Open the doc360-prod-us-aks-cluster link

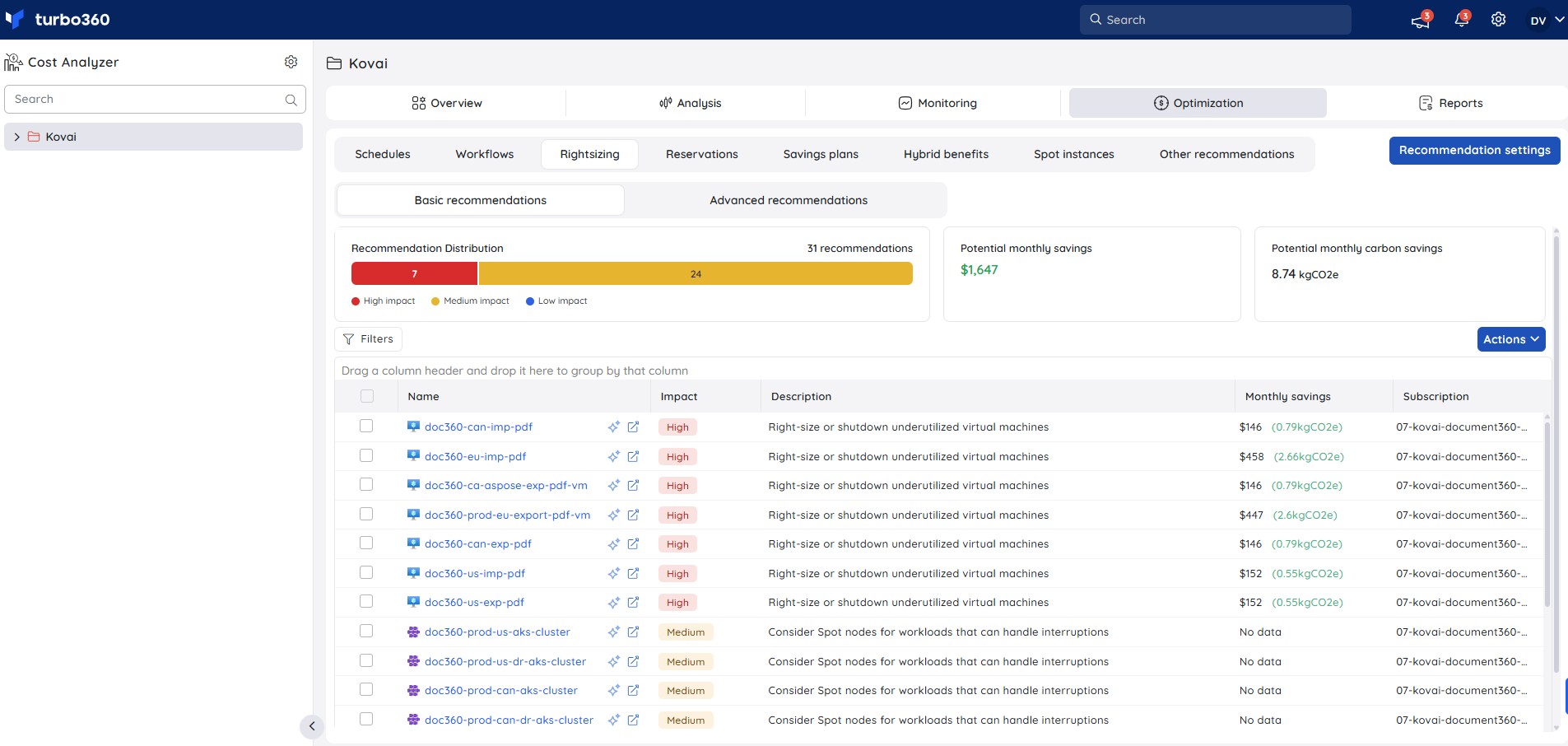tap(497, 632)
